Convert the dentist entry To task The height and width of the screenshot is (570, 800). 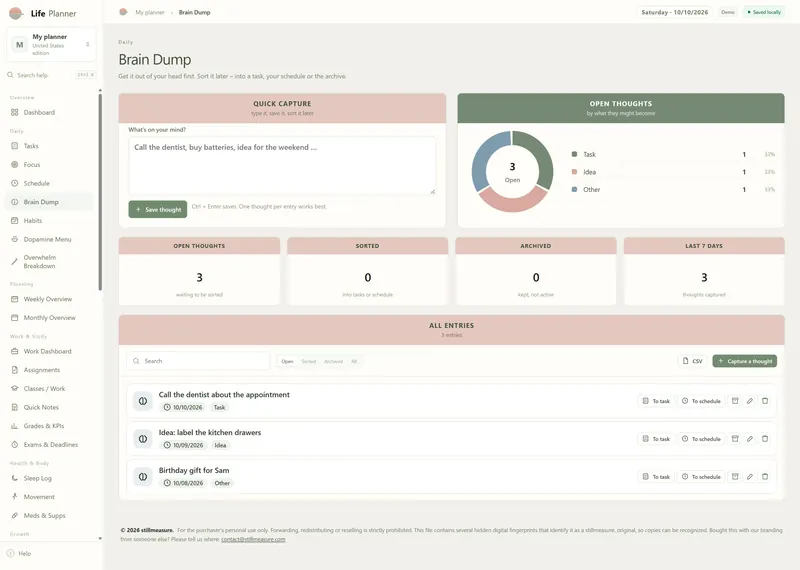tap(656, 401)
